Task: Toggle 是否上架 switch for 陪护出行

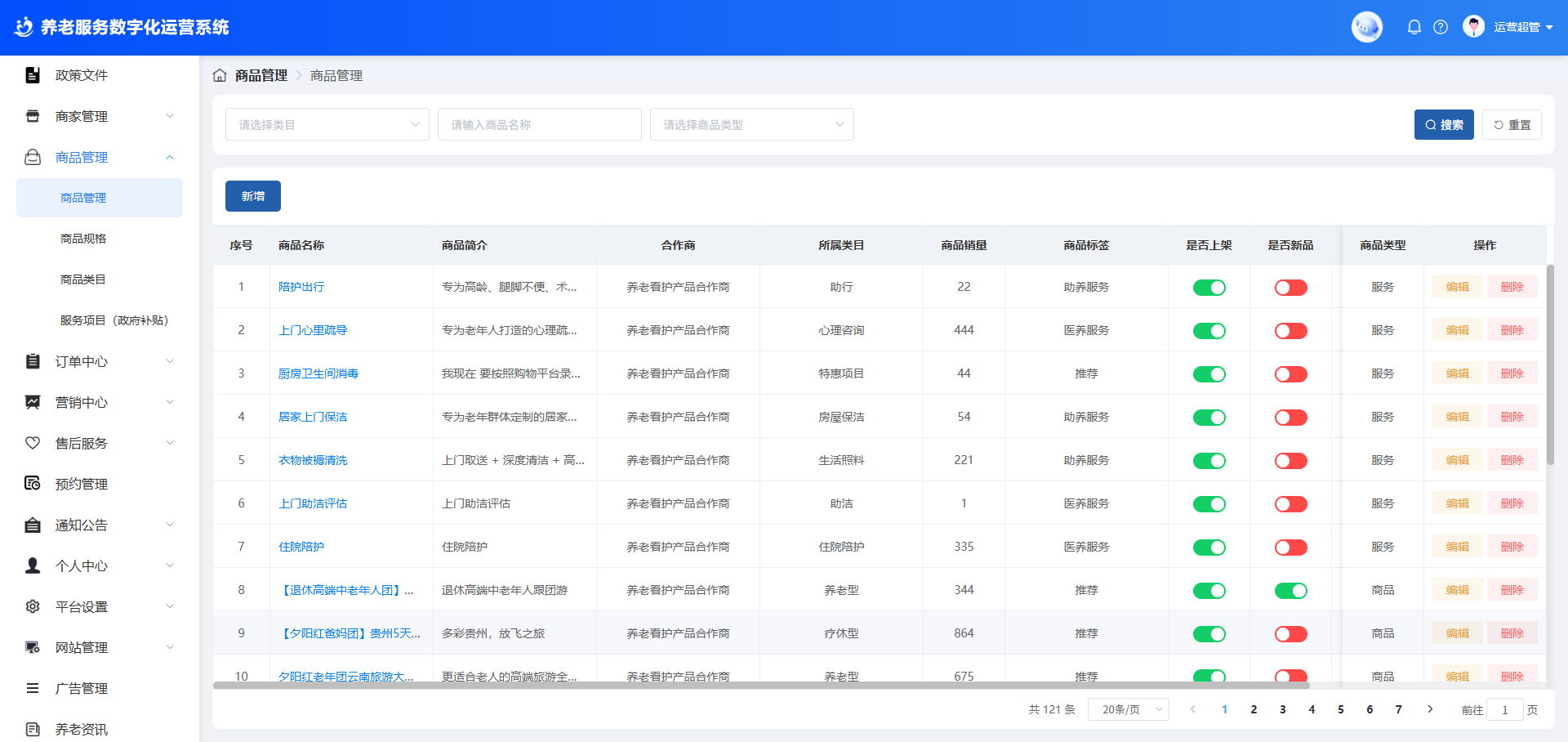Action: tap(1209, 288)
